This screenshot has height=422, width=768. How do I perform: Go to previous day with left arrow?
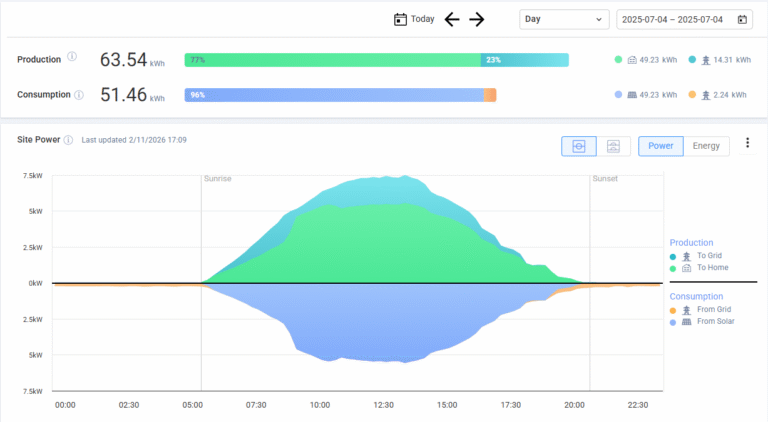pyautogui.click(x=452, y=19)
